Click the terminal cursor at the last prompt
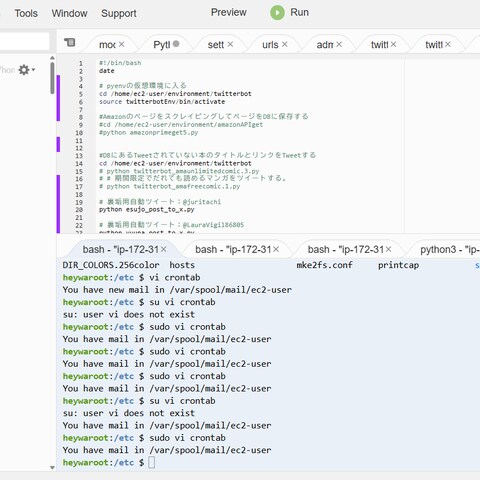480x480 pixels. point(152,462)
